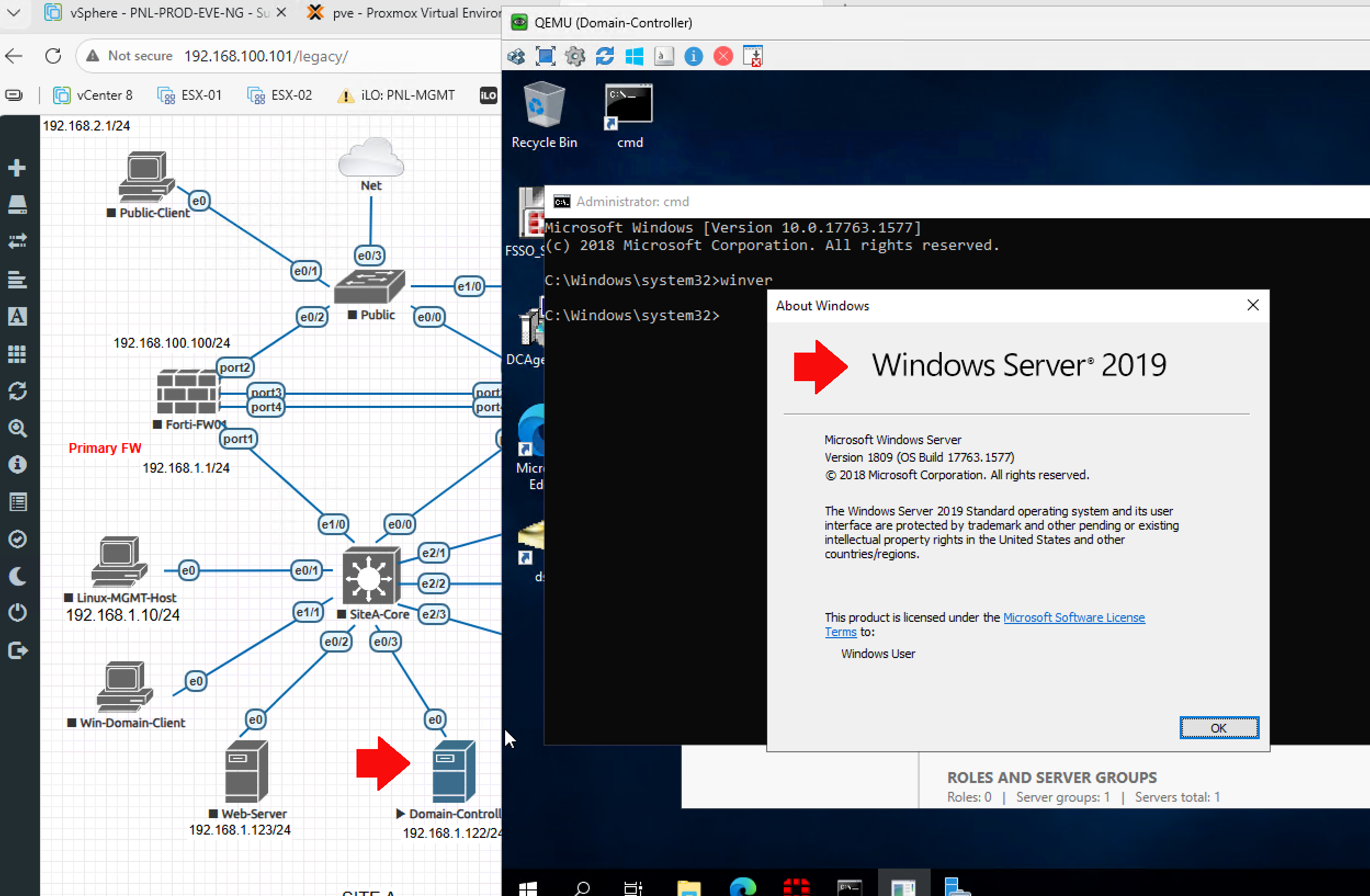Open the gear settings icon in the viewer toolbar
This screenshot has width=1370, height=896.
coord(574,56)
